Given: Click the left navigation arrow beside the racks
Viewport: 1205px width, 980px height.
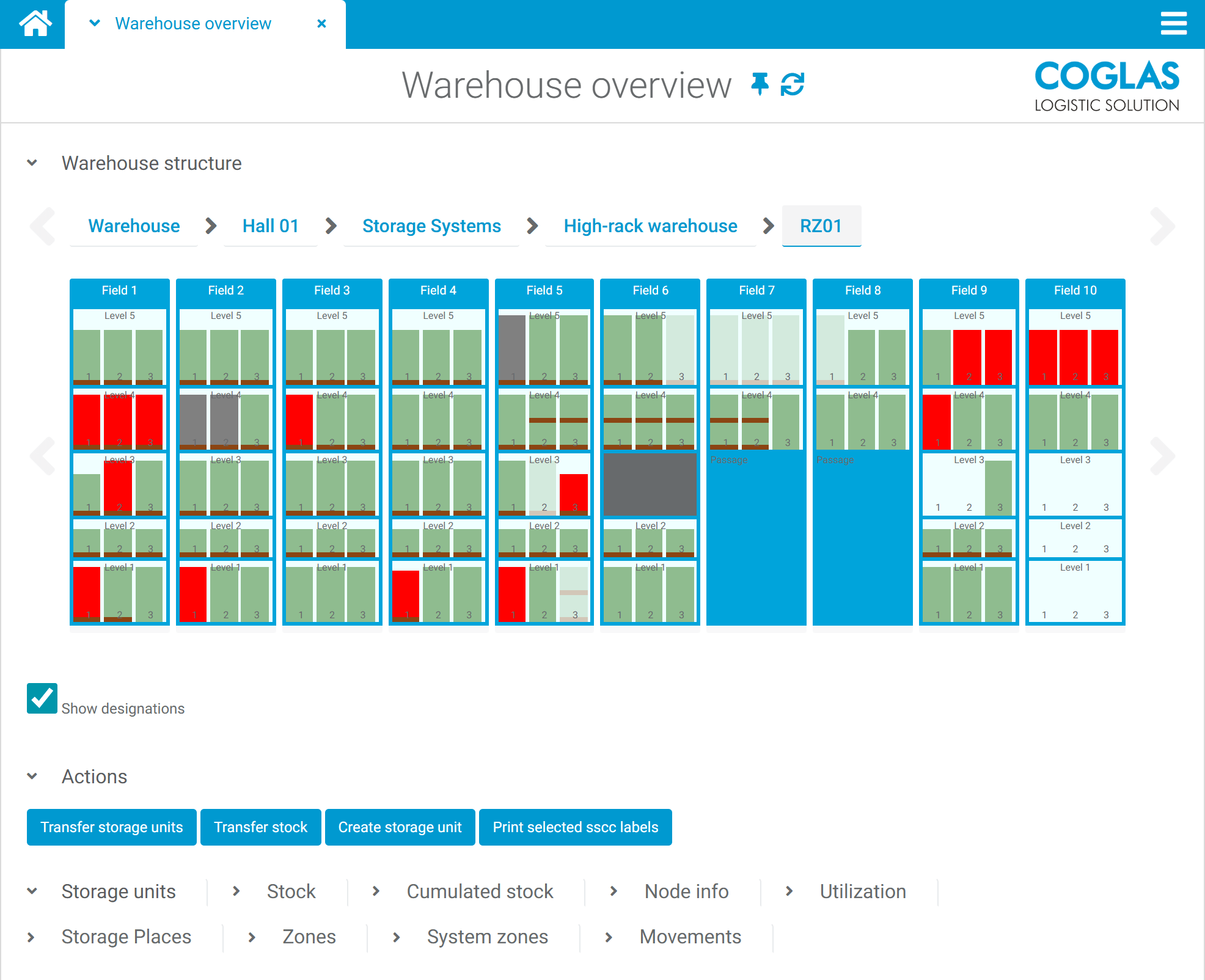Looking at the screenshot, I should click(43, 455).
